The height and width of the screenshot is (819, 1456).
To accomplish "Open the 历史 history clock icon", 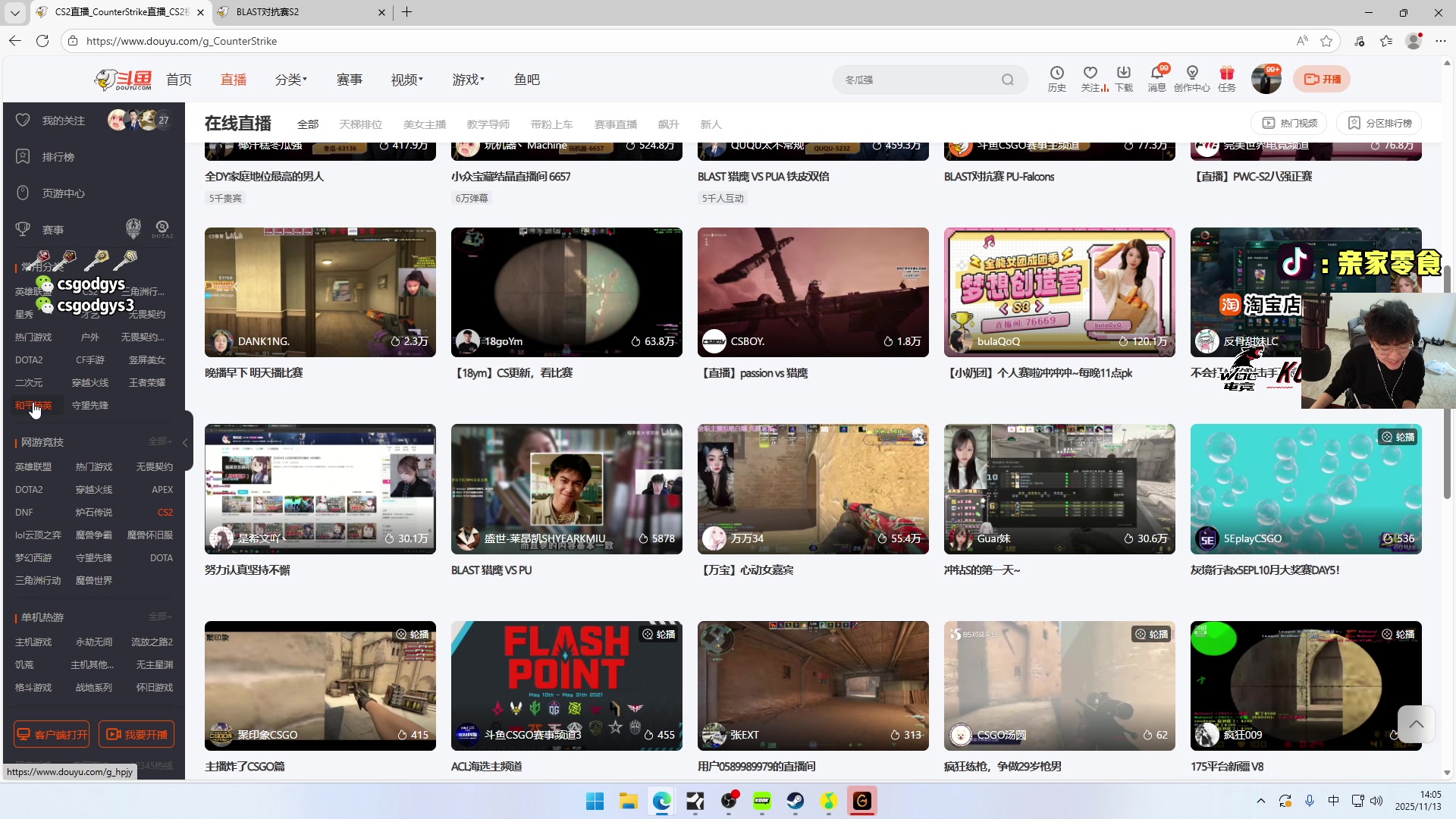I will pyautogui.click(x=1056, y=74).
